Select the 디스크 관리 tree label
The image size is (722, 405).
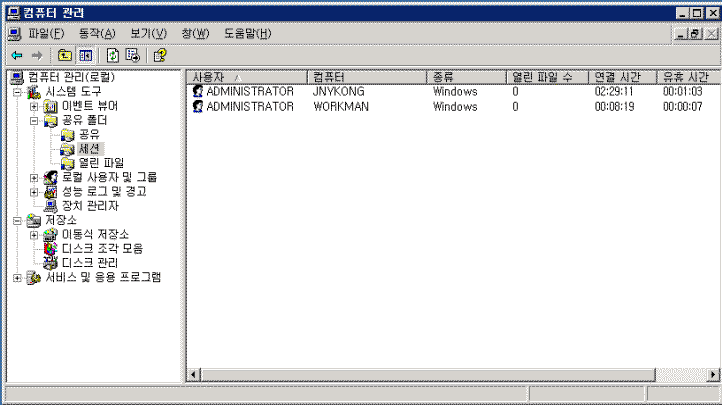pyautogui.click(x=90, y=263)
